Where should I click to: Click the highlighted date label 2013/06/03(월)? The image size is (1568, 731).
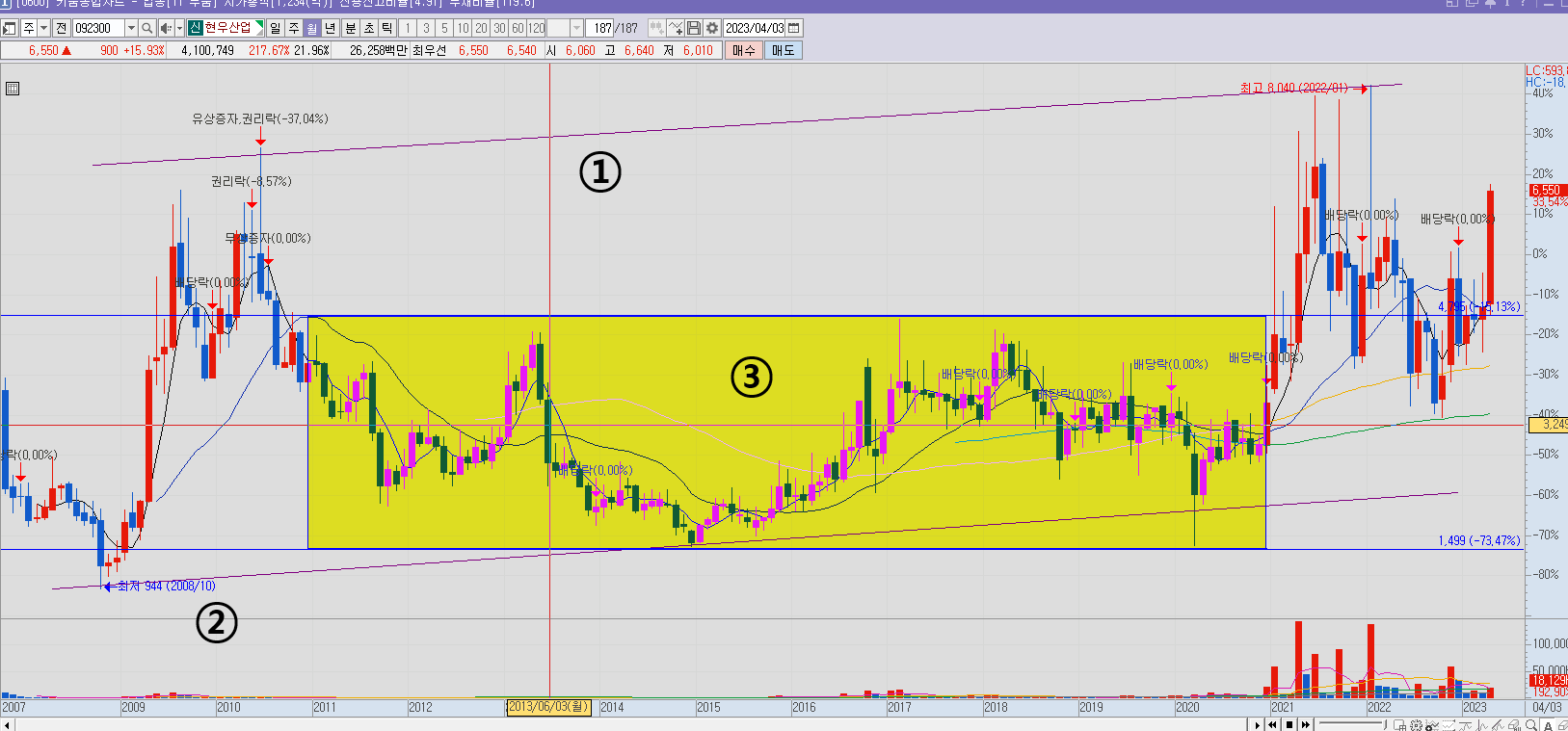coord(547,707)
